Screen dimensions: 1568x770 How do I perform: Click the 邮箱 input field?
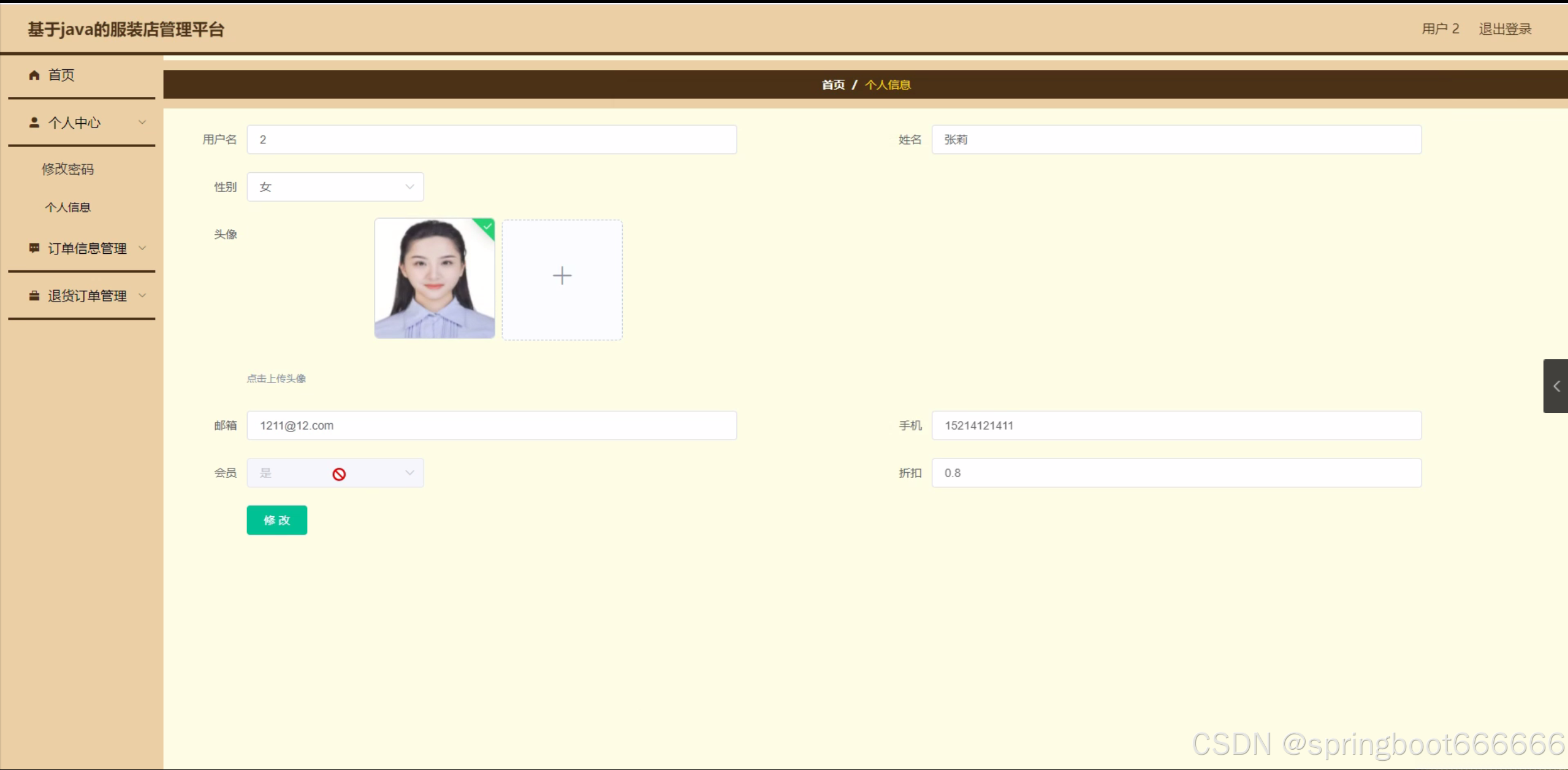tap(491, 425)
